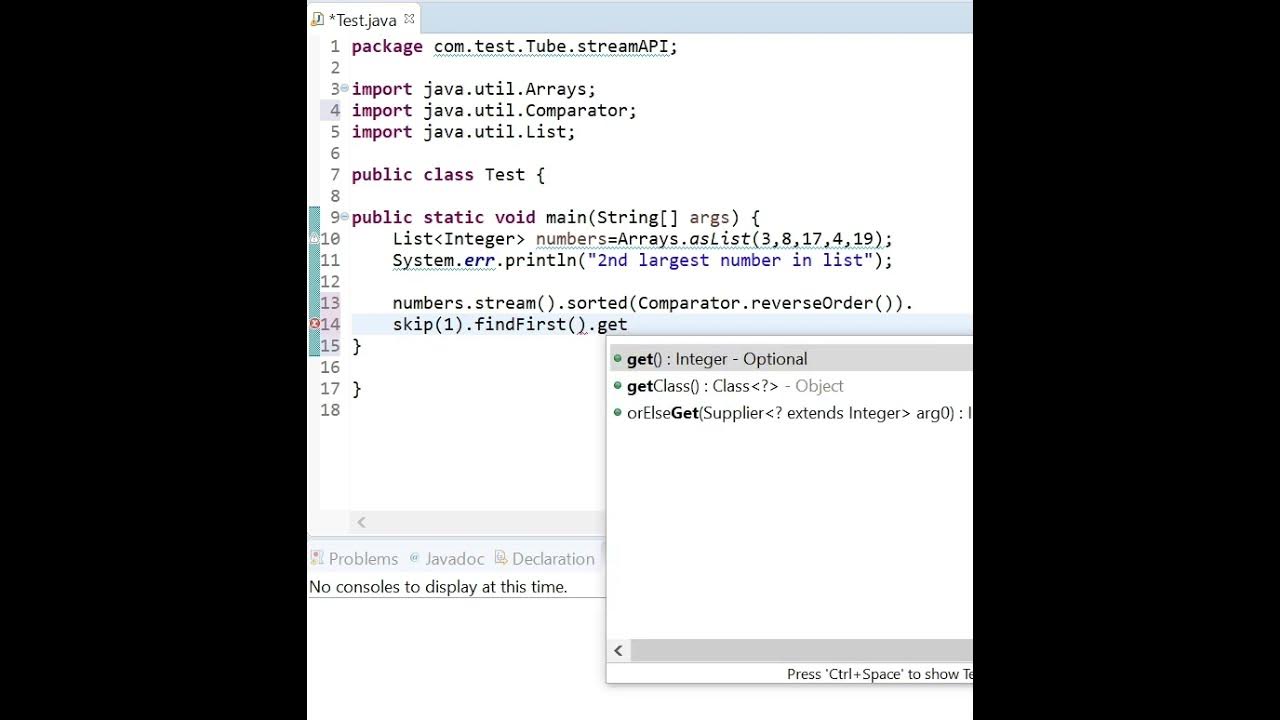Screen dimensions: 1280x720
Task: Select the *Test.java editor tab
Action: click(363, 19)
